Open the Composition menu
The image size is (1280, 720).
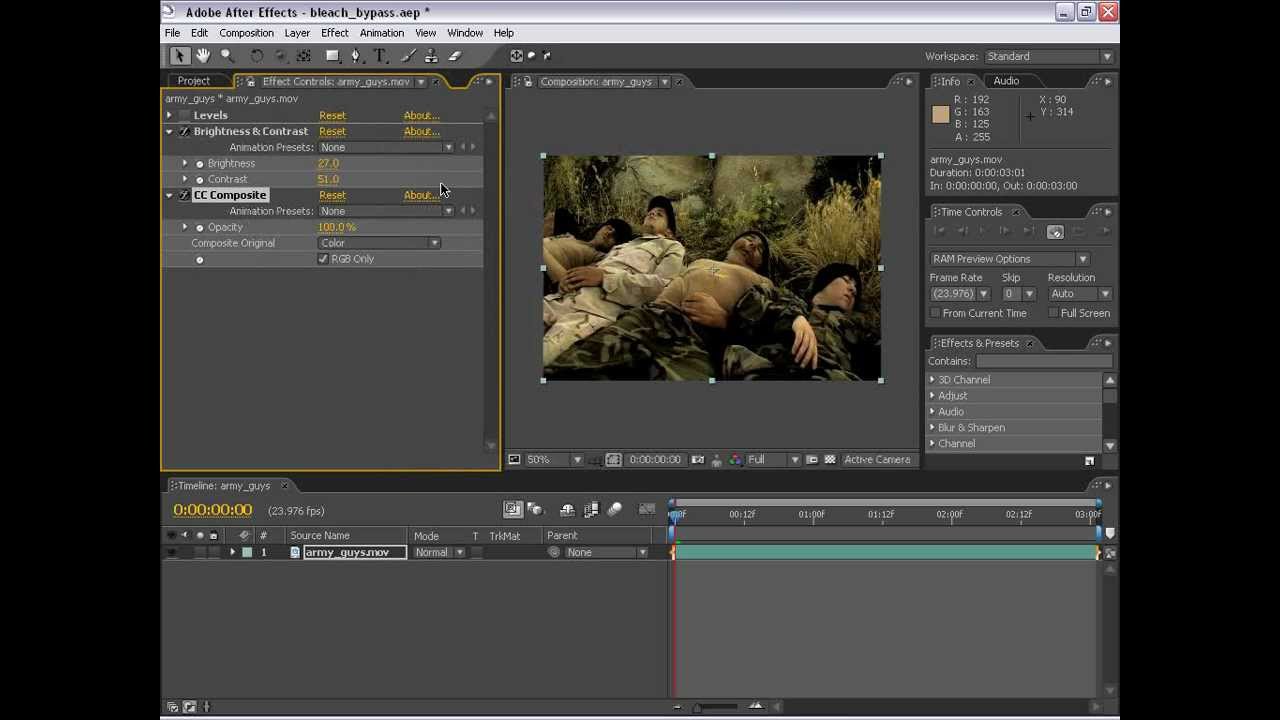pos(246,33)
